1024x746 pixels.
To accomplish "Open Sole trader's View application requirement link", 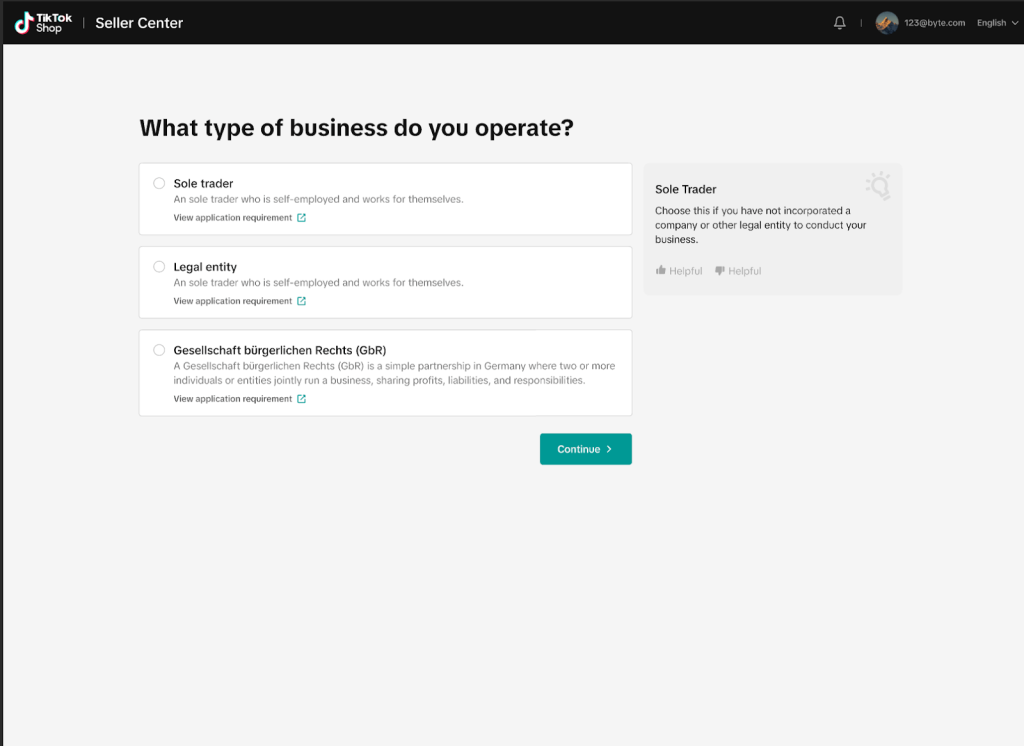I will [x=233, y=218].
